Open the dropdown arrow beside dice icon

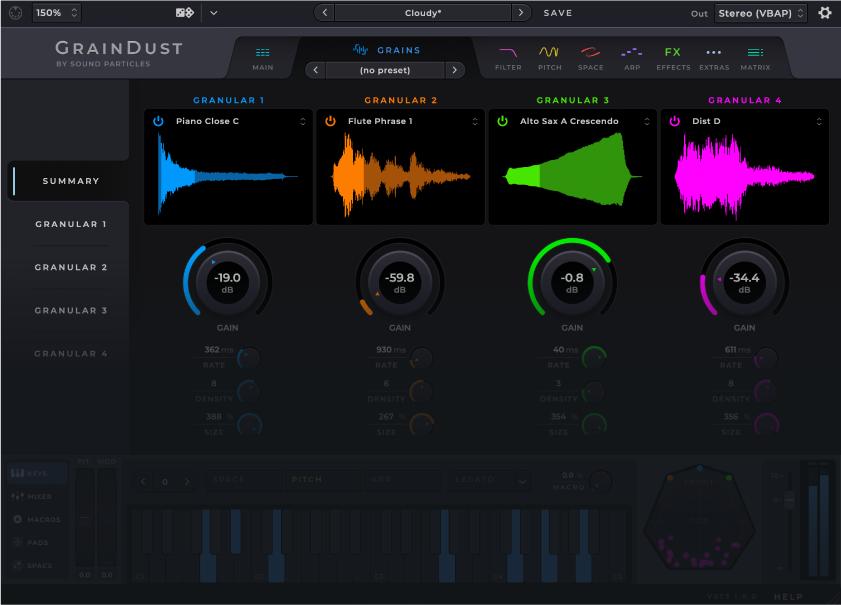click(x=213, y=12)
